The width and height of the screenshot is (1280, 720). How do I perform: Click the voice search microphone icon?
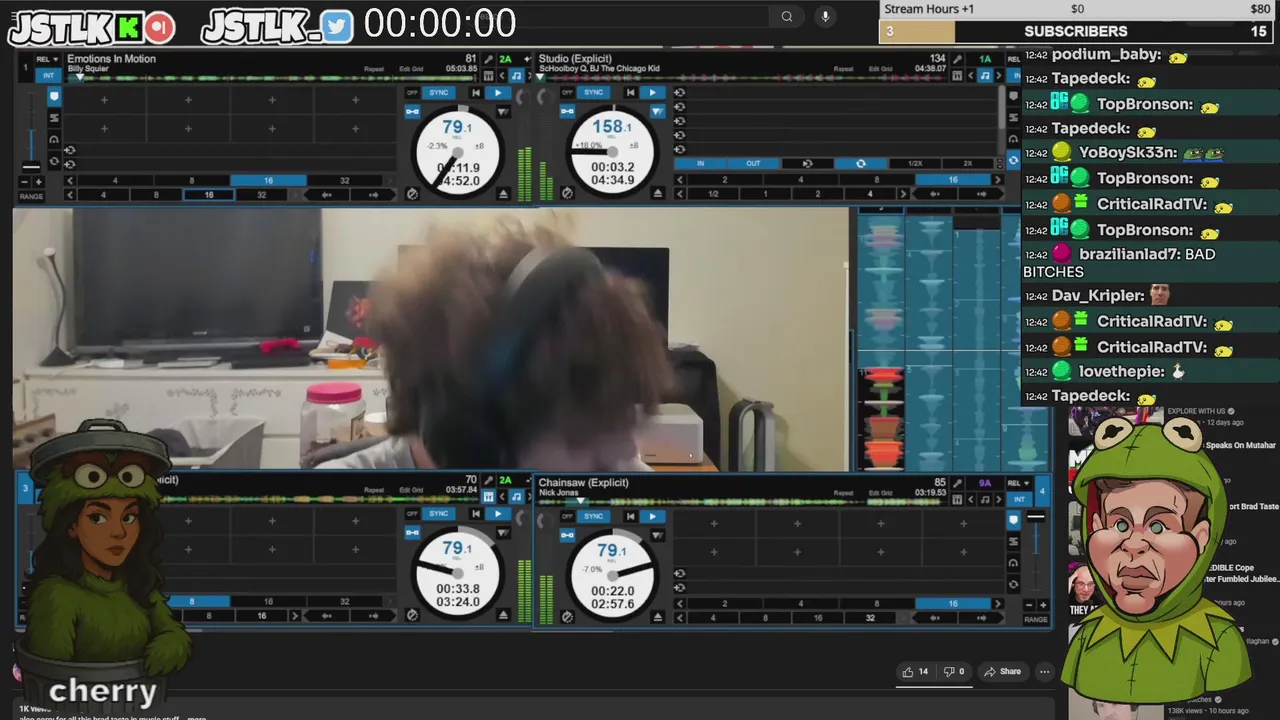point(825,16)
